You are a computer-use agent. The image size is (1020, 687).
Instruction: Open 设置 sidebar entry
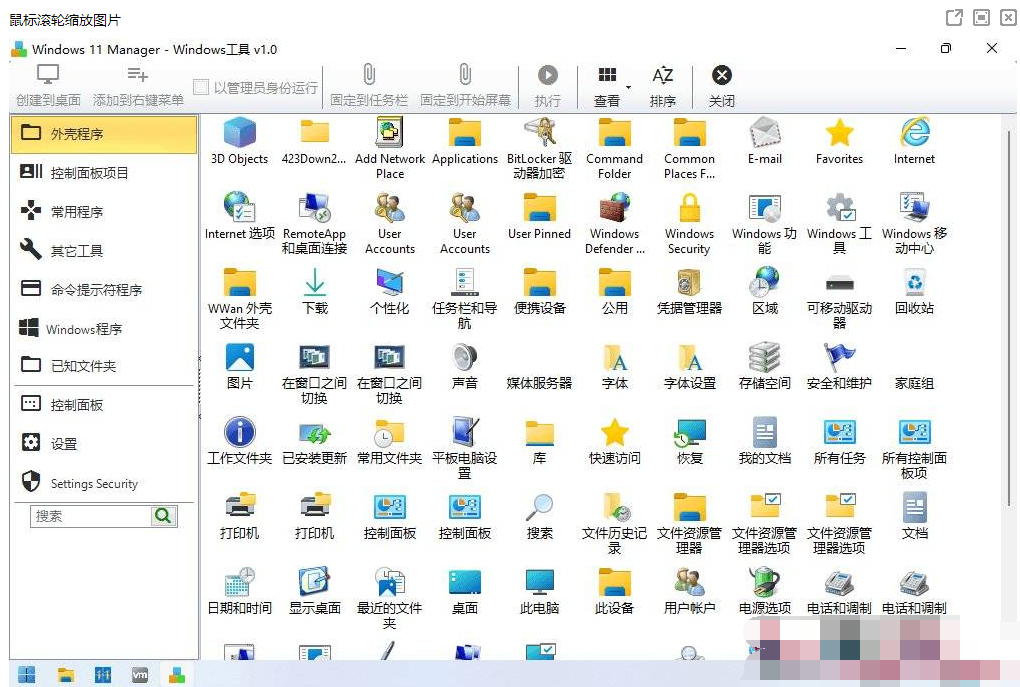pyautogui.click(x=104, y=444)
